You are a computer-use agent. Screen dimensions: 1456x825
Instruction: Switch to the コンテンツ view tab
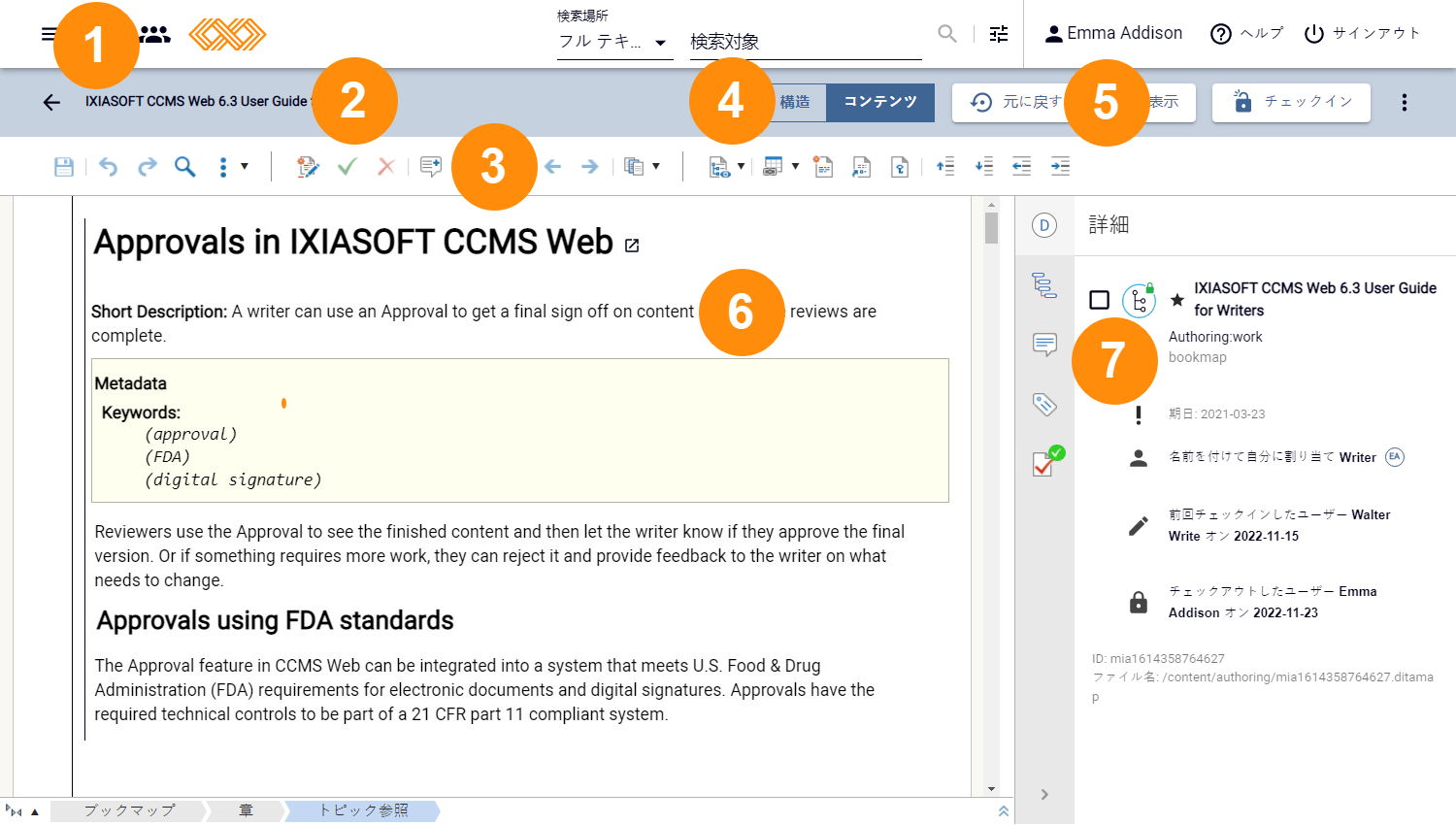click(x=880, y=102)
